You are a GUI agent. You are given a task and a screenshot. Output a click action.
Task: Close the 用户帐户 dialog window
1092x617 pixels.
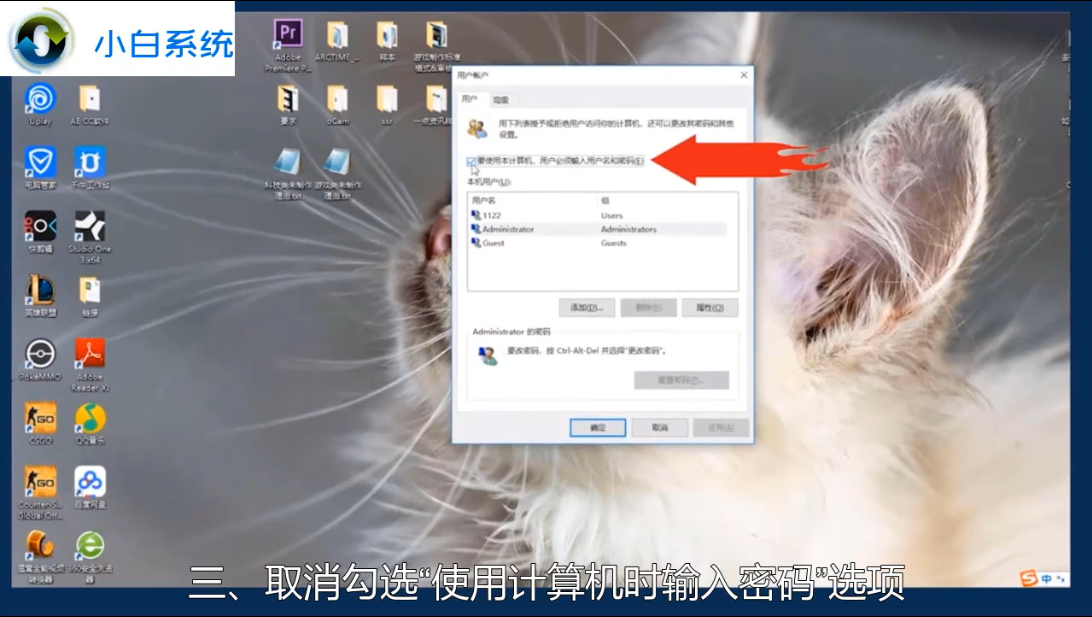coord(743,75)
